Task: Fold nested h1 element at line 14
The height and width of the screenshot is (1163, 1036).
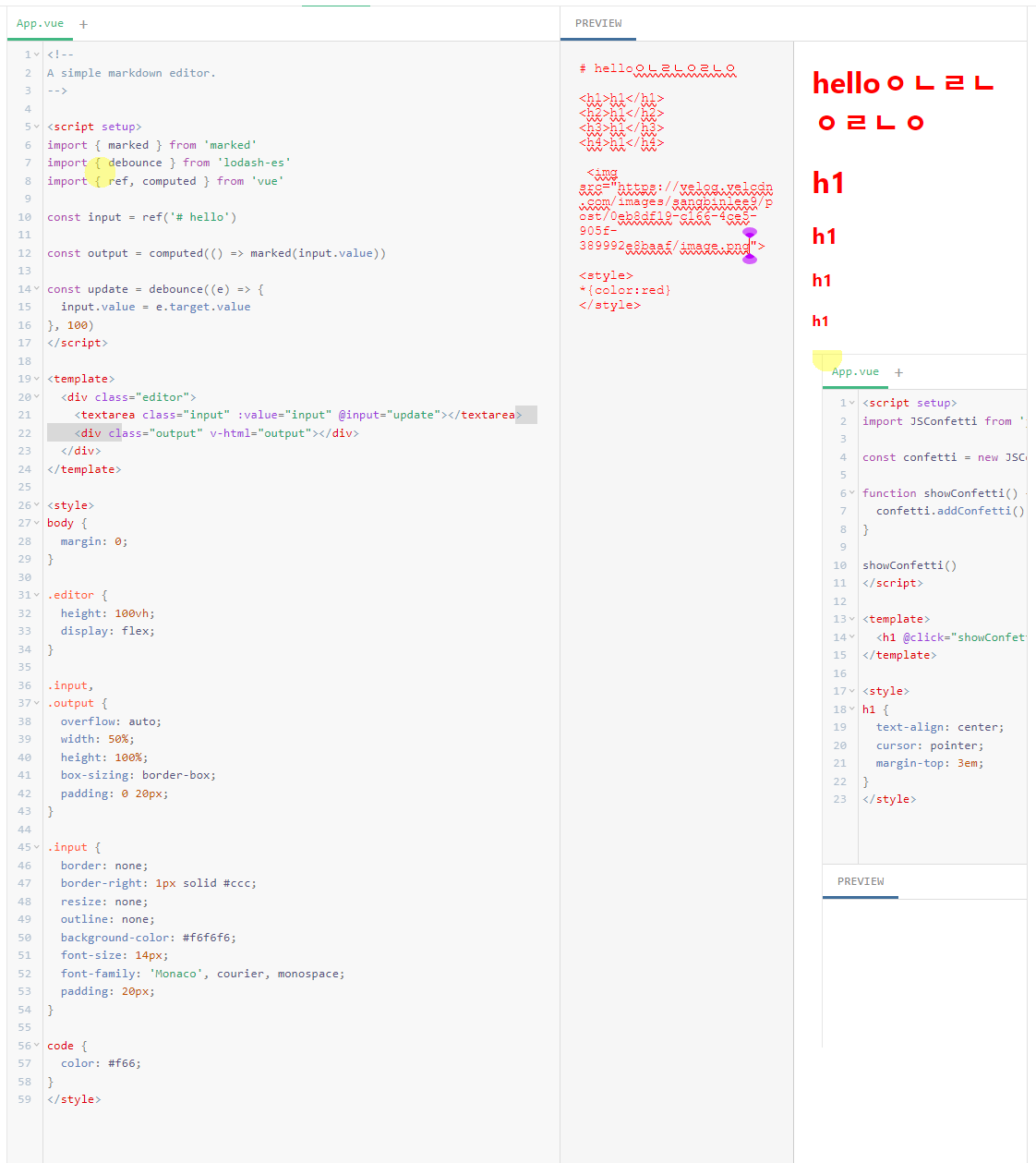Action: (x=852, y=637)
